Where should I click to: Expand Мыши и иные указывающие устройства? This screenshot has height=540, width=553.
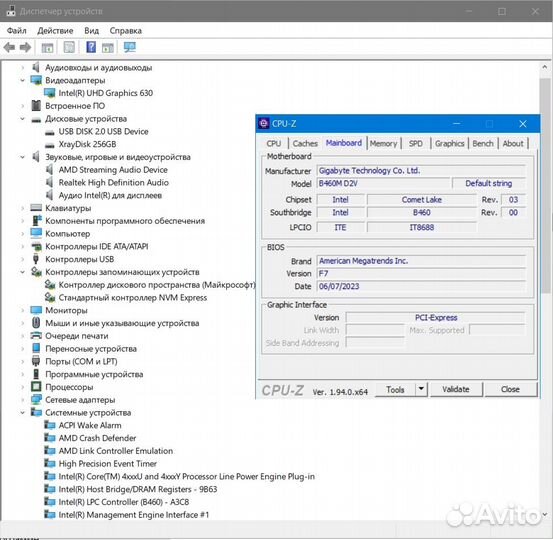click(x=22, y=323)
